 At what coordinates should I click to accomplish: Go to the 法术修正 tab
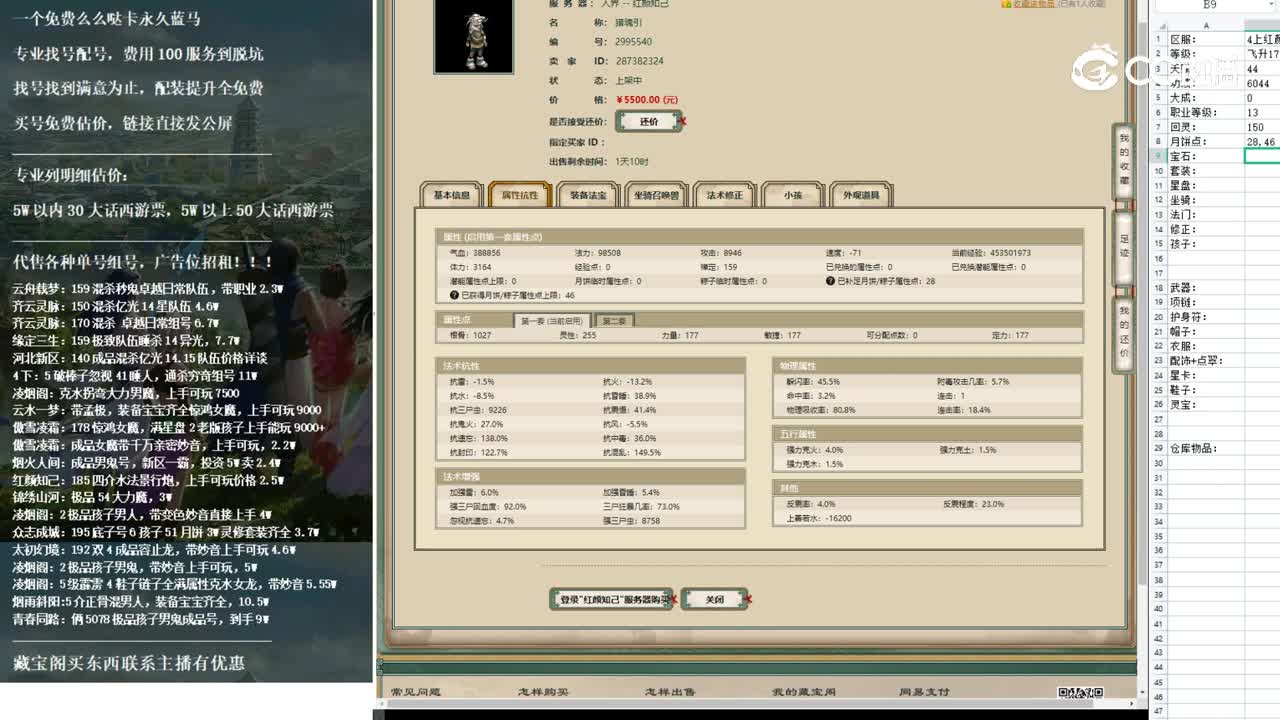(725, 195)
